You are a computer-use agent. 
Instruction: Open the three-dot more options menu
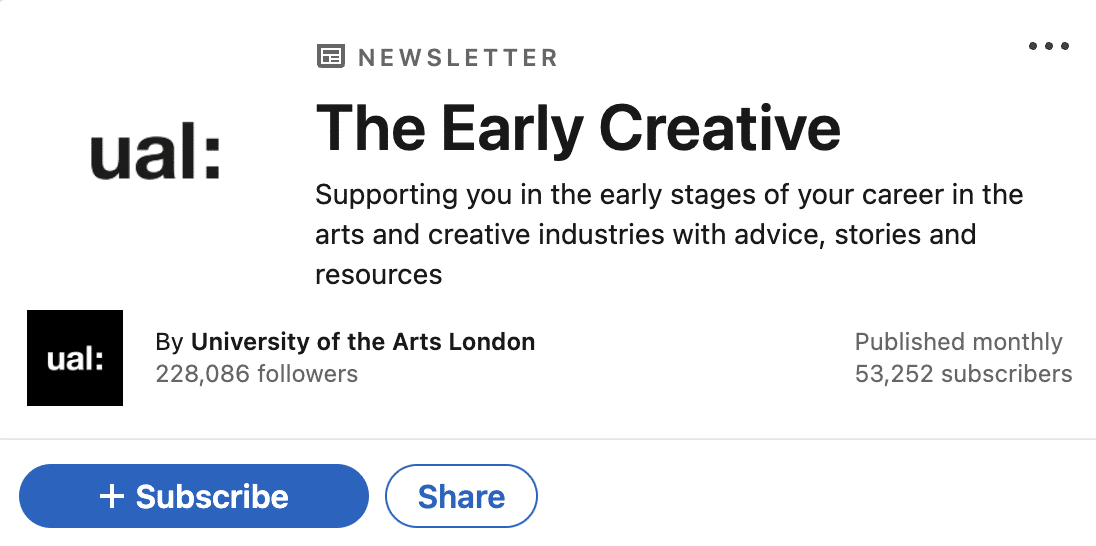(1048, 46)
